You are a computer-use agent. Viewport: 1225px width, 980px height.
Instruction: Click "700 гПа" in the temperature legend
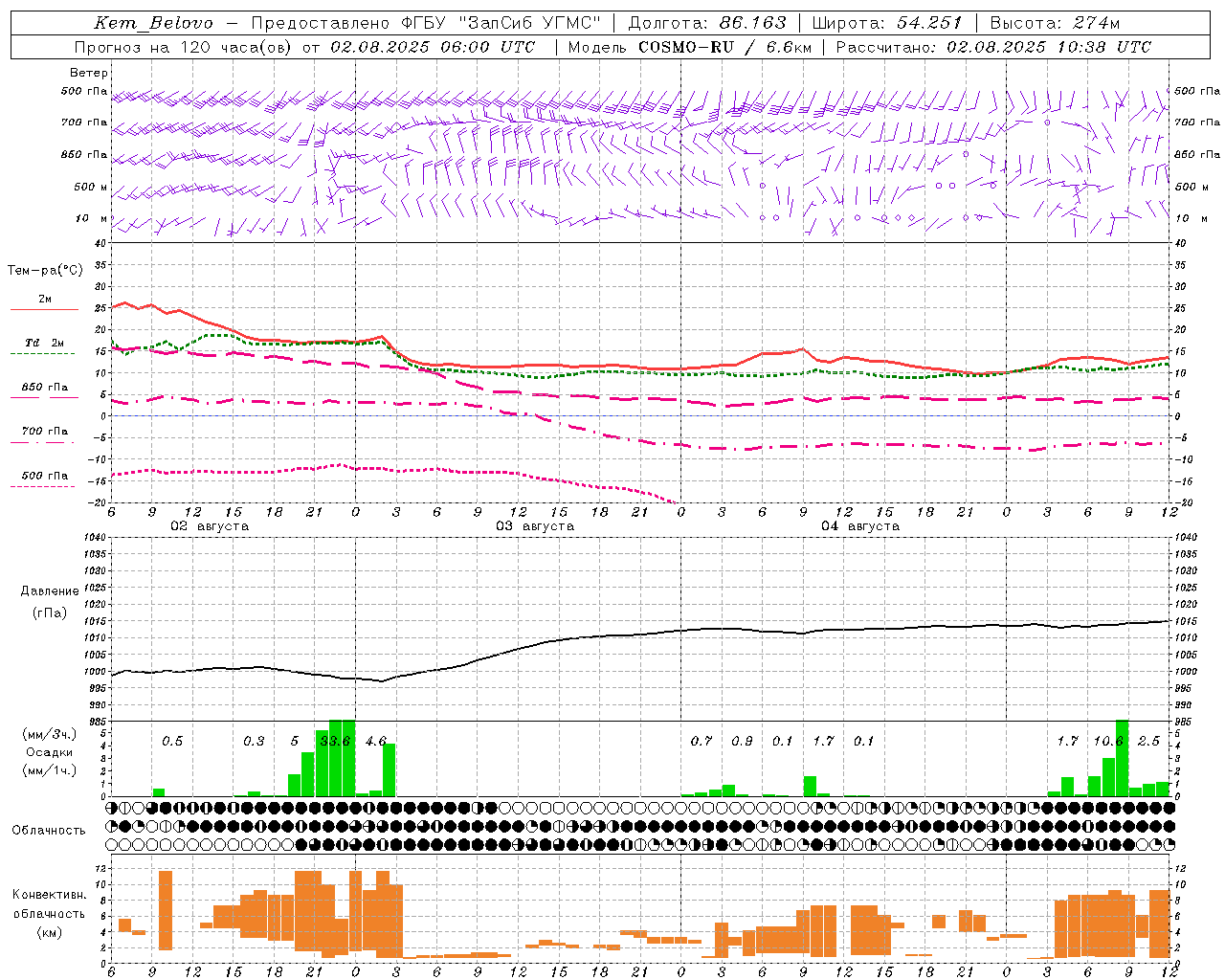45,432
